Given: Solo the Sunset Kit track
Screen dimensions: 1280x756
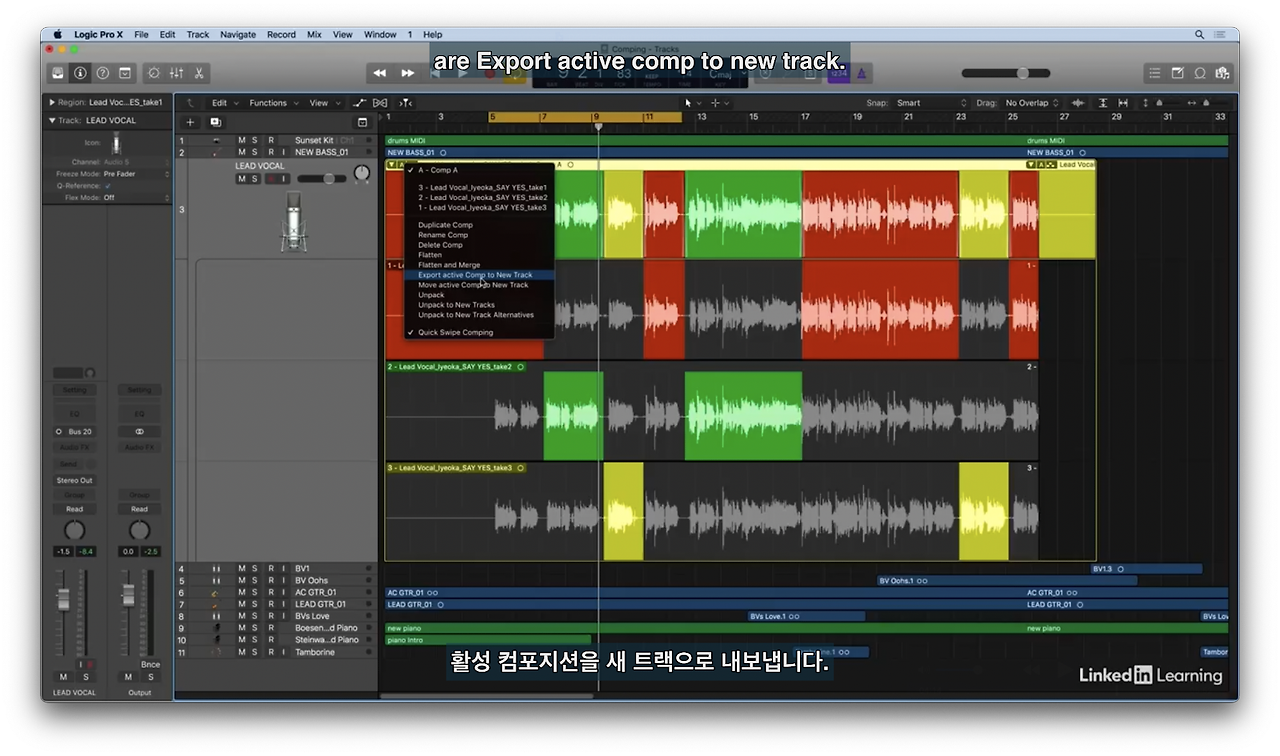Looking at the screenshot, I should click(x=255, y=141).
